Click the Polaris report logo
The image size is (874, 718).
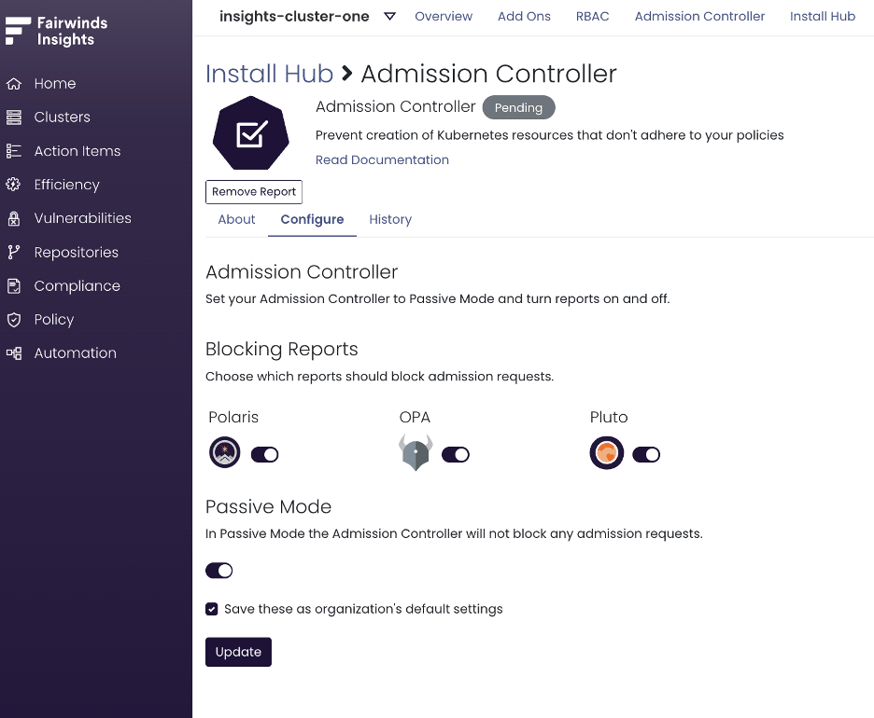click(x=224, y=453)
